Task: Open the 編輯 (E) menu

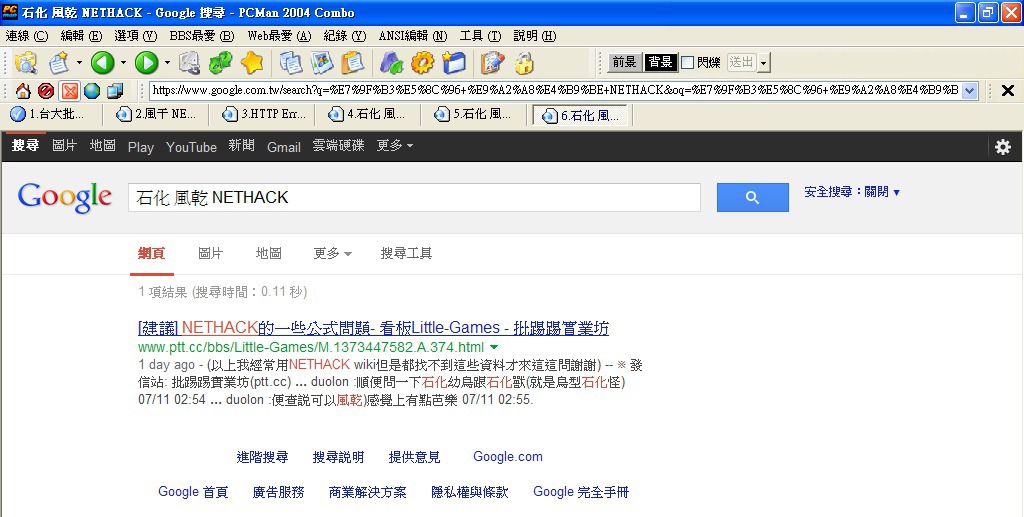Action: tap(82, 36)
